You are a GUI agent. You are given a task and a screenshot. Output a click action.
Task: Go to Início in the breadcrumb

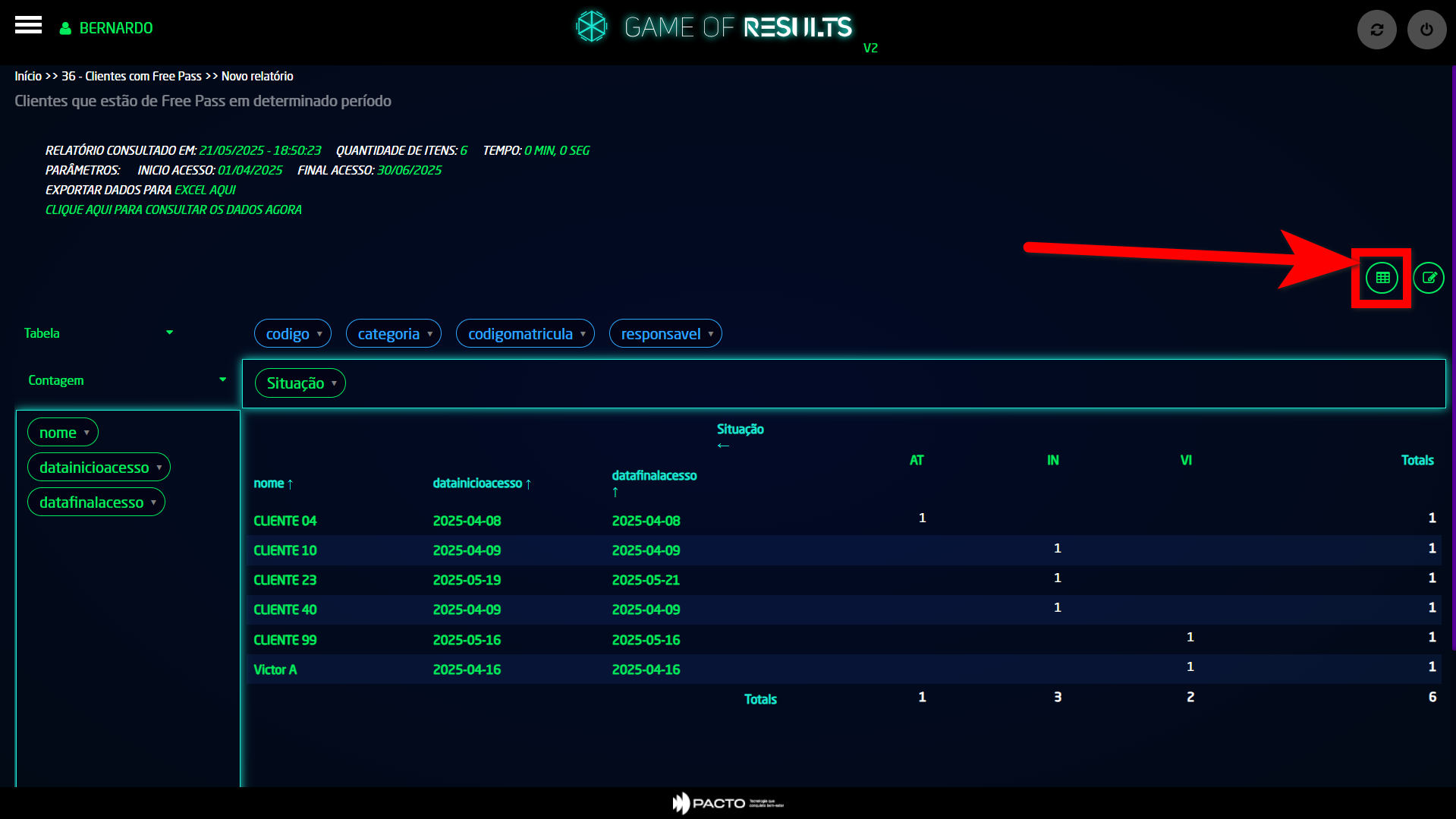pos(28,76)
